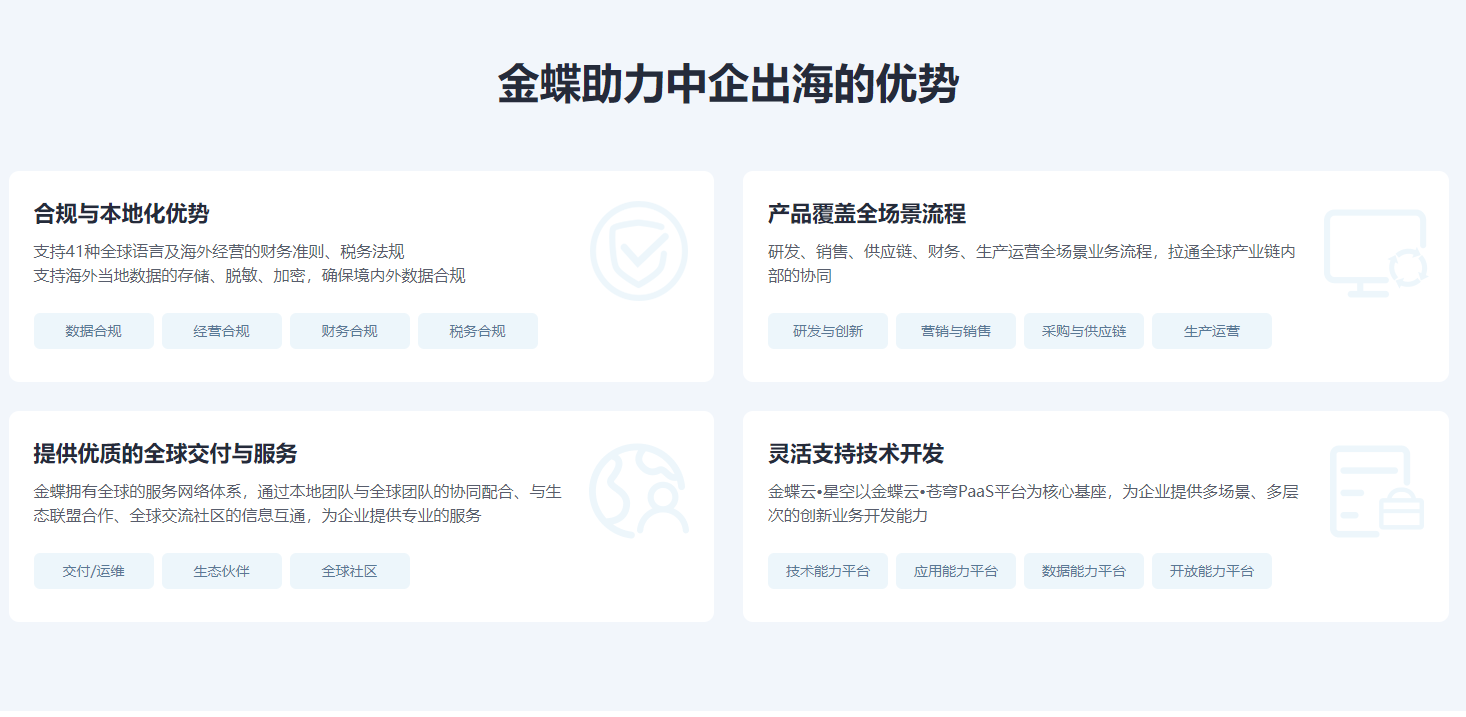Image resolution: width=1466 pixels, height=717 pixels.
Task: Click the 技术能力平台 tag
Action: [828, 571]
